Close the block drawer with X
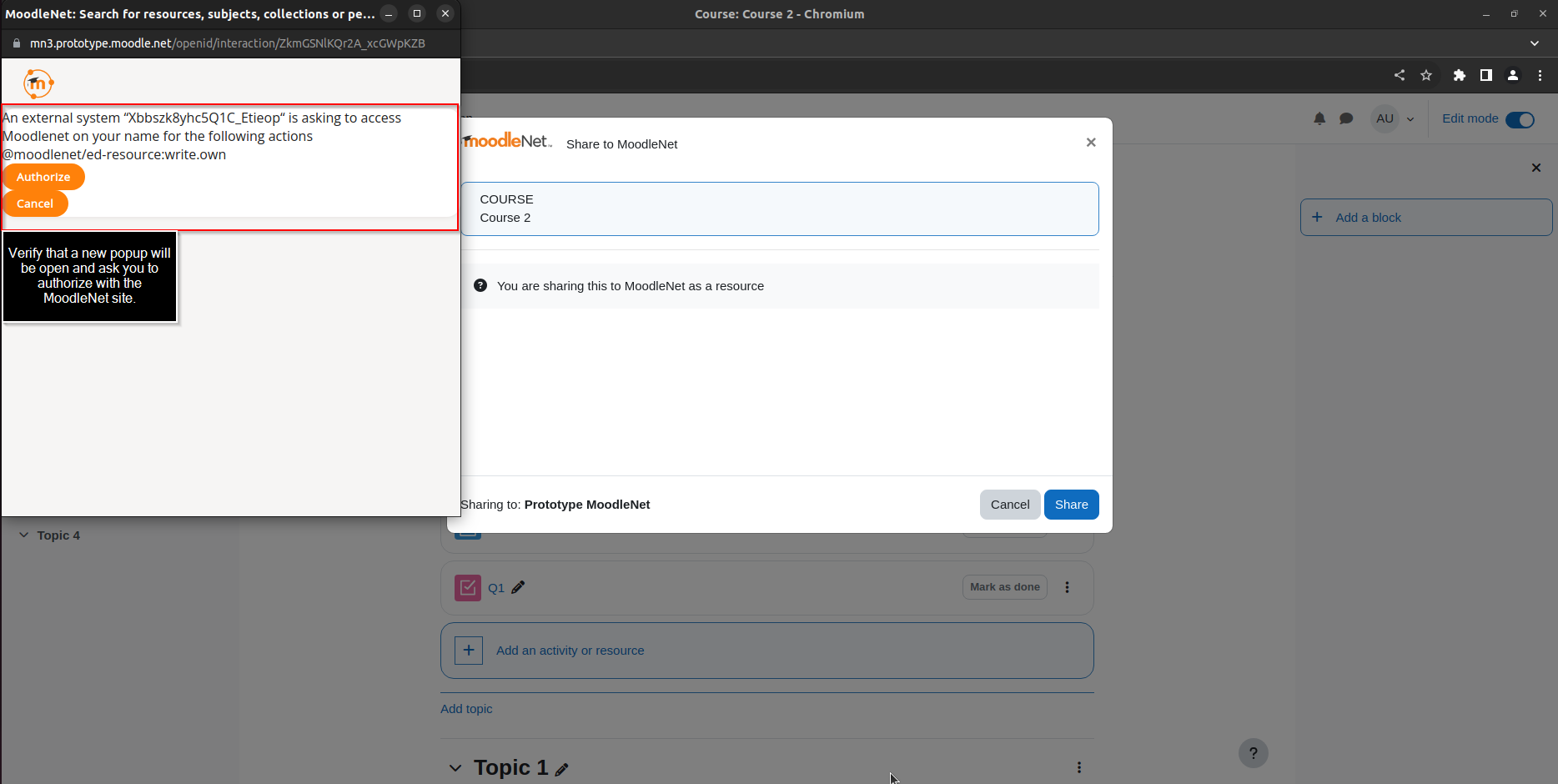The image size is (1558, 784). point(1536,168)
